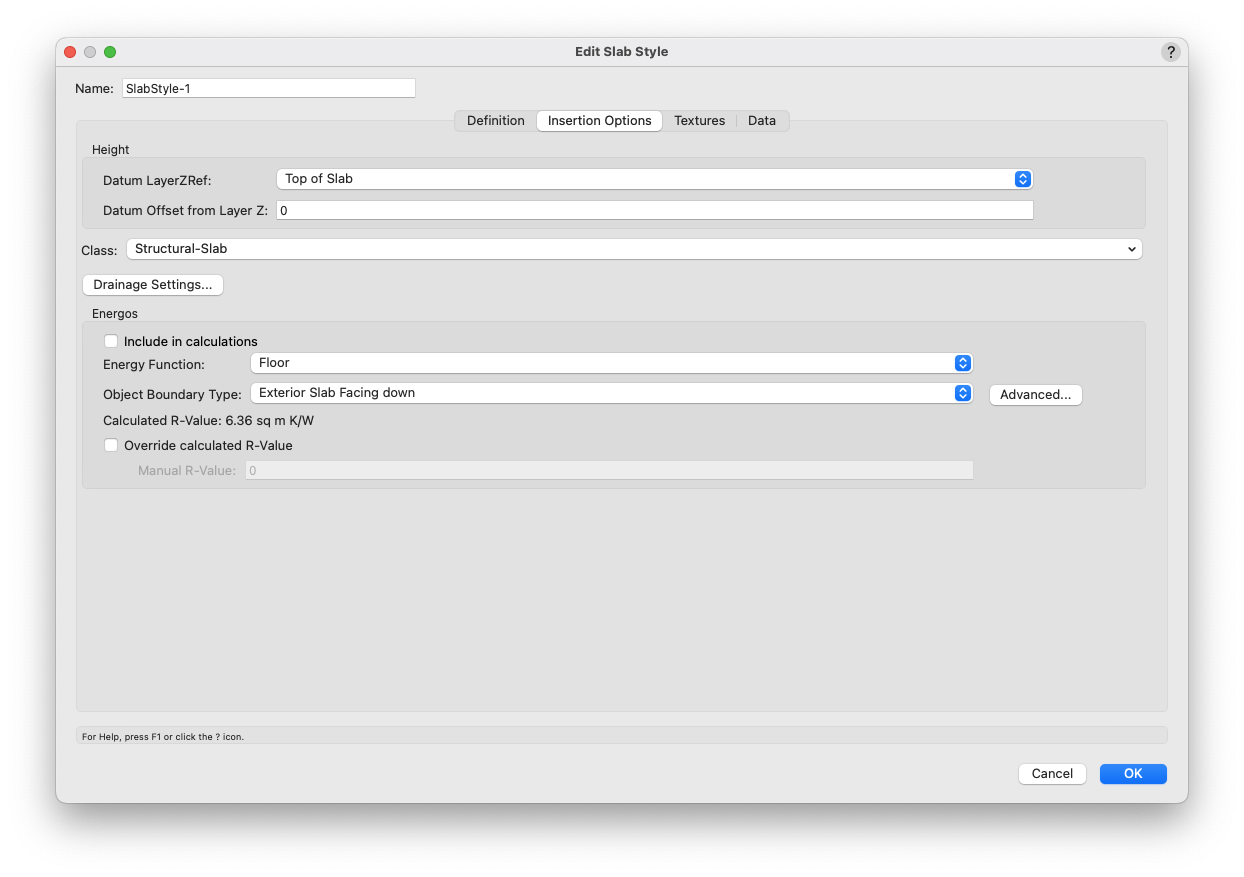The width and height of the screenshot is (1244, 877).
Task: Open Advanced boundary settings
Action: pos(1035,395)
